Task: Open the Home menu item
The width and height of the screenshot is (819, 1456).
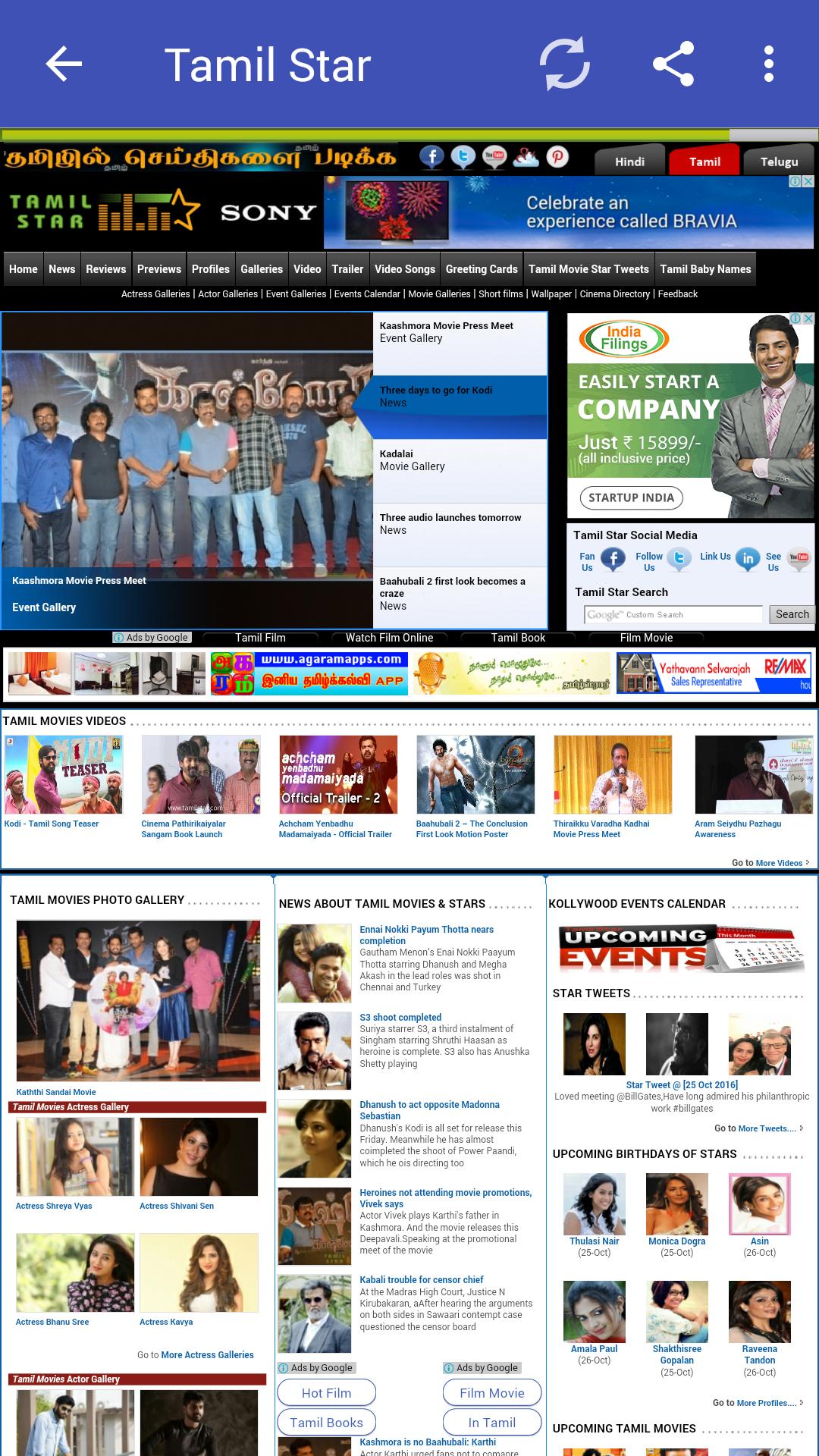Action: point(24,269)
